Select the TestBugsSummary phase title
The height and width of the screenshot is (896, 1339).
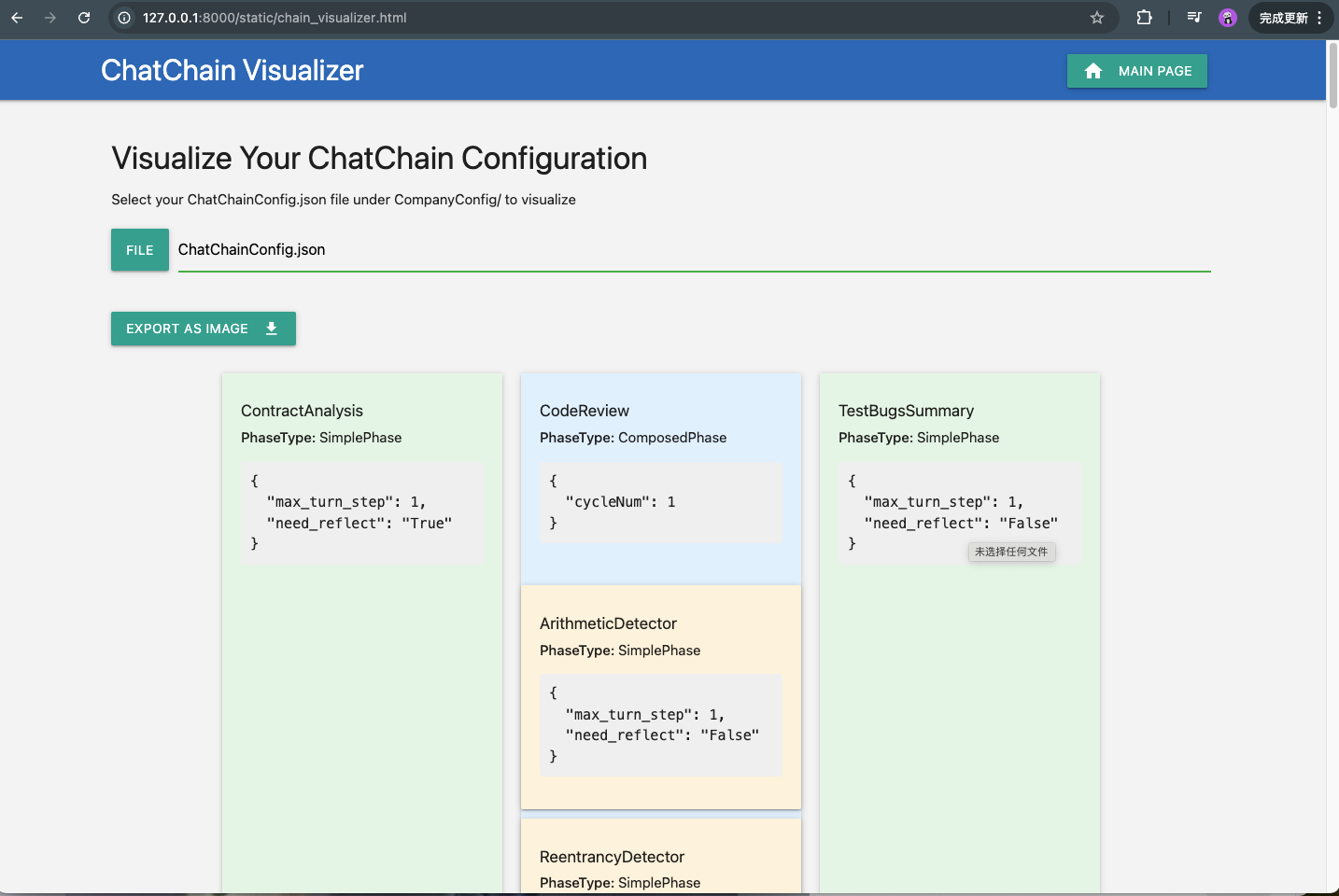[x=906, y=411]
